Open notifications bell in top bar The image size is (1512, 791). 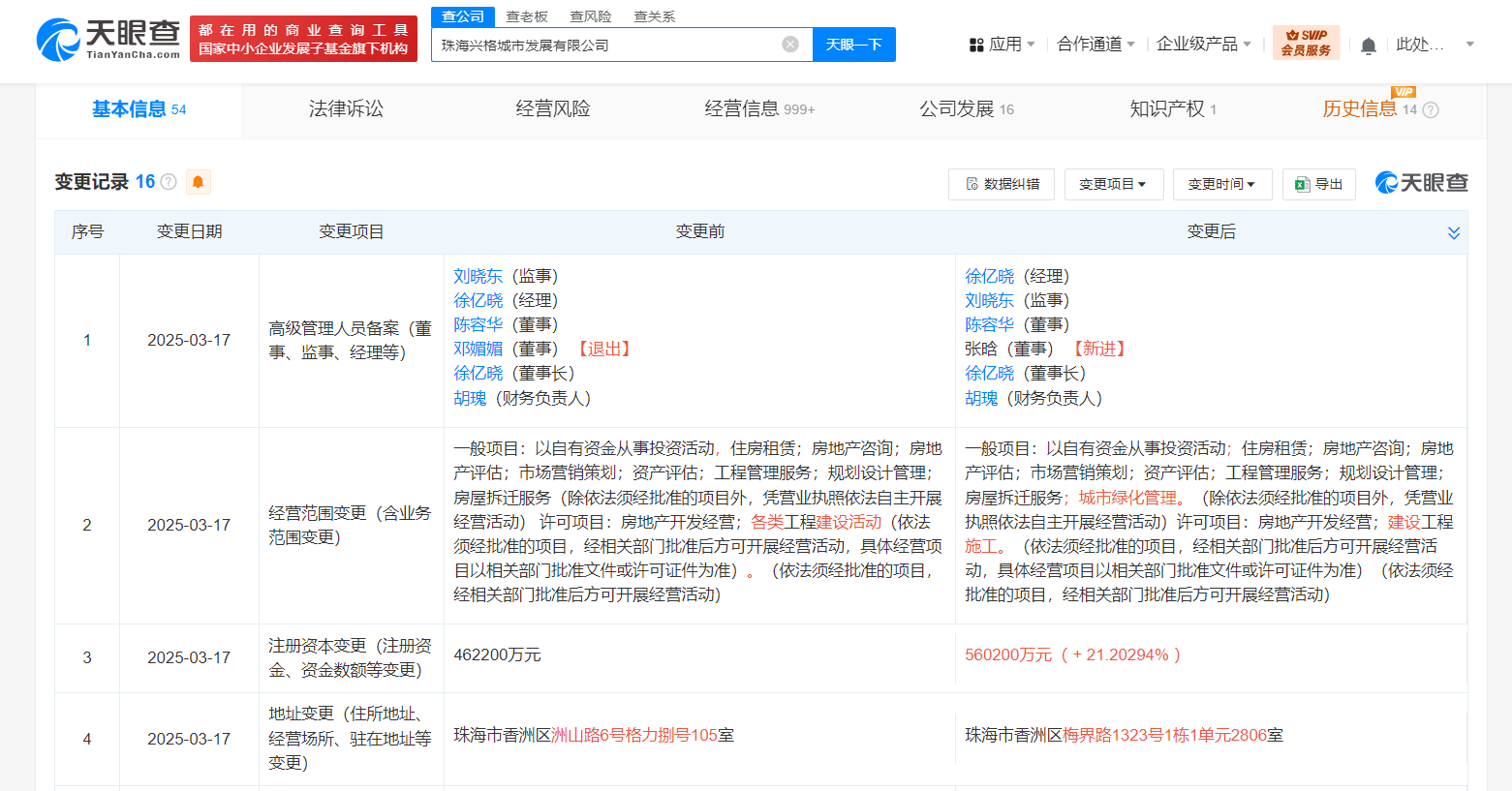point(1368,46)
